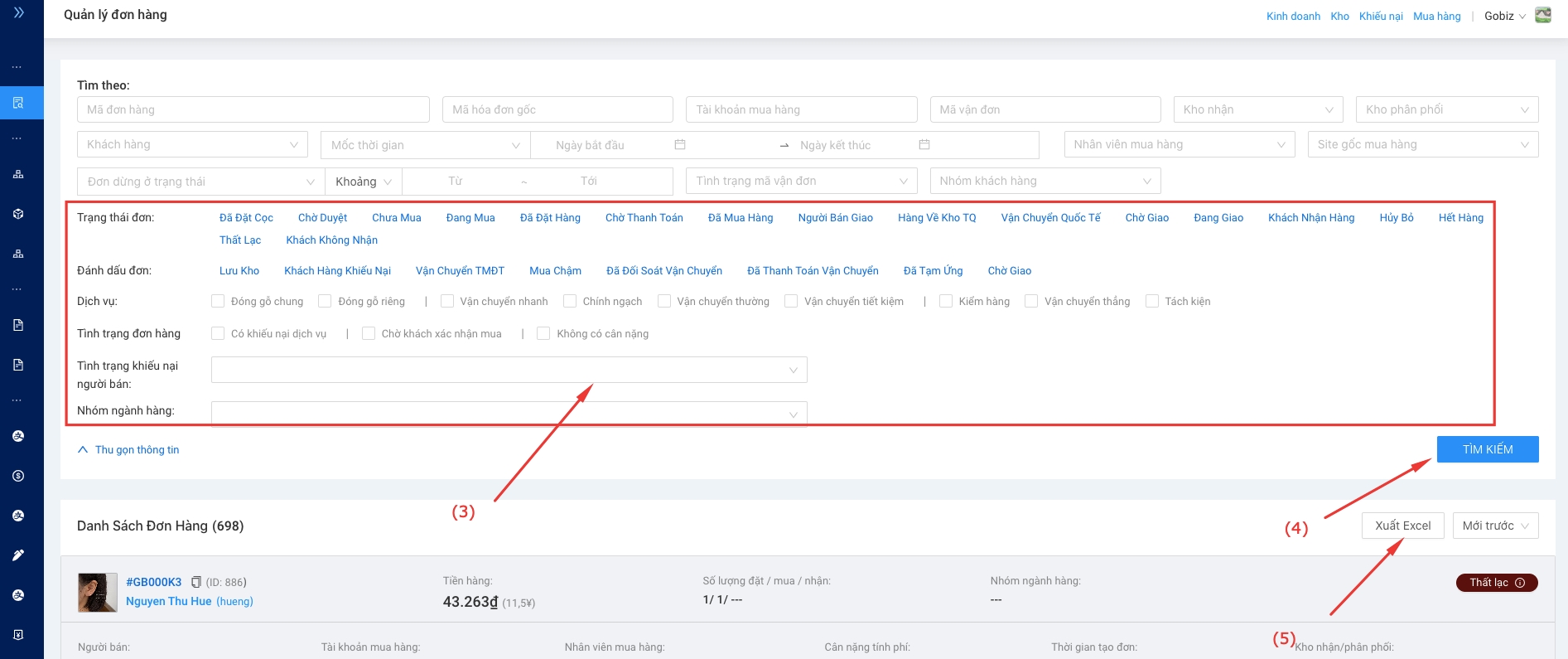The width and height of the screenshot is (1568, 659).
Task: Check the Kiểm hàng service option
Action: coord(946,301)
